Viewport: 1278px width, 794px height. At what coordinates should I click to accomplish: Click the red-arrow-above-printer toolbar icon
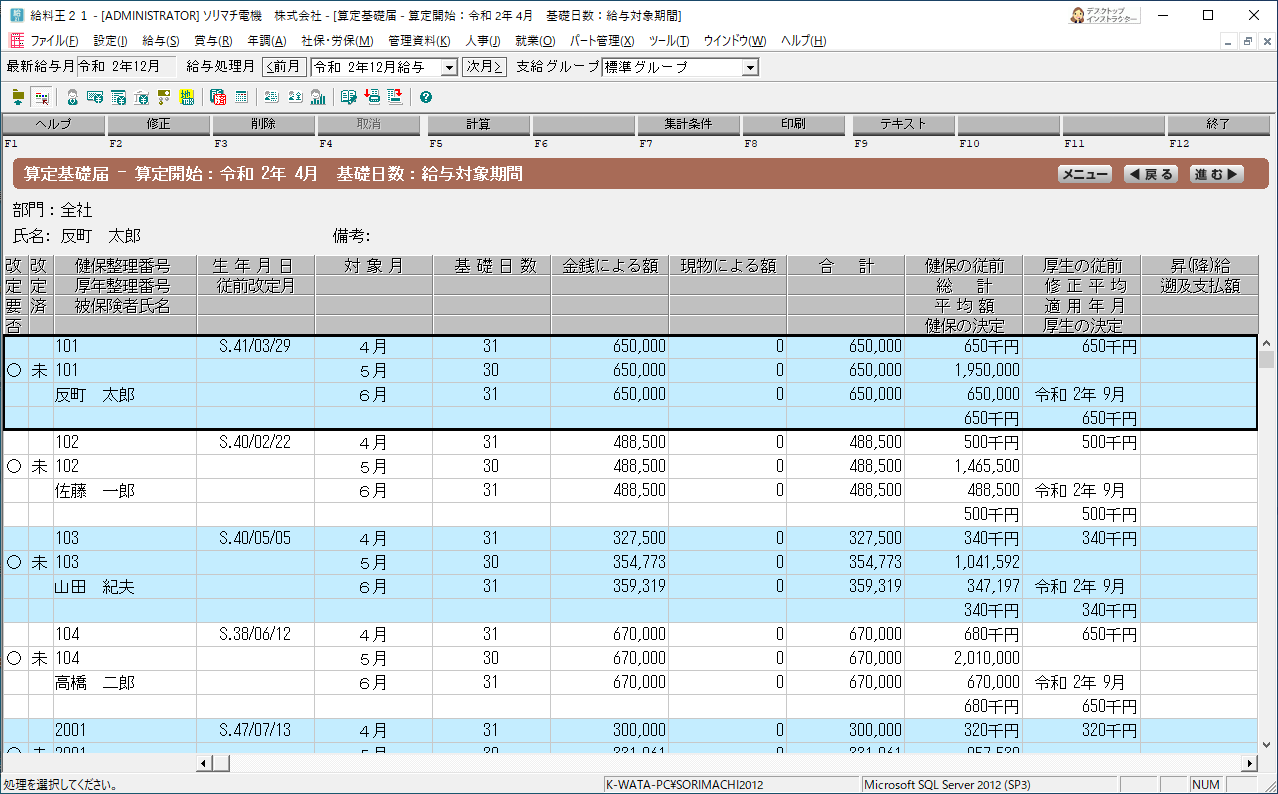372,97
